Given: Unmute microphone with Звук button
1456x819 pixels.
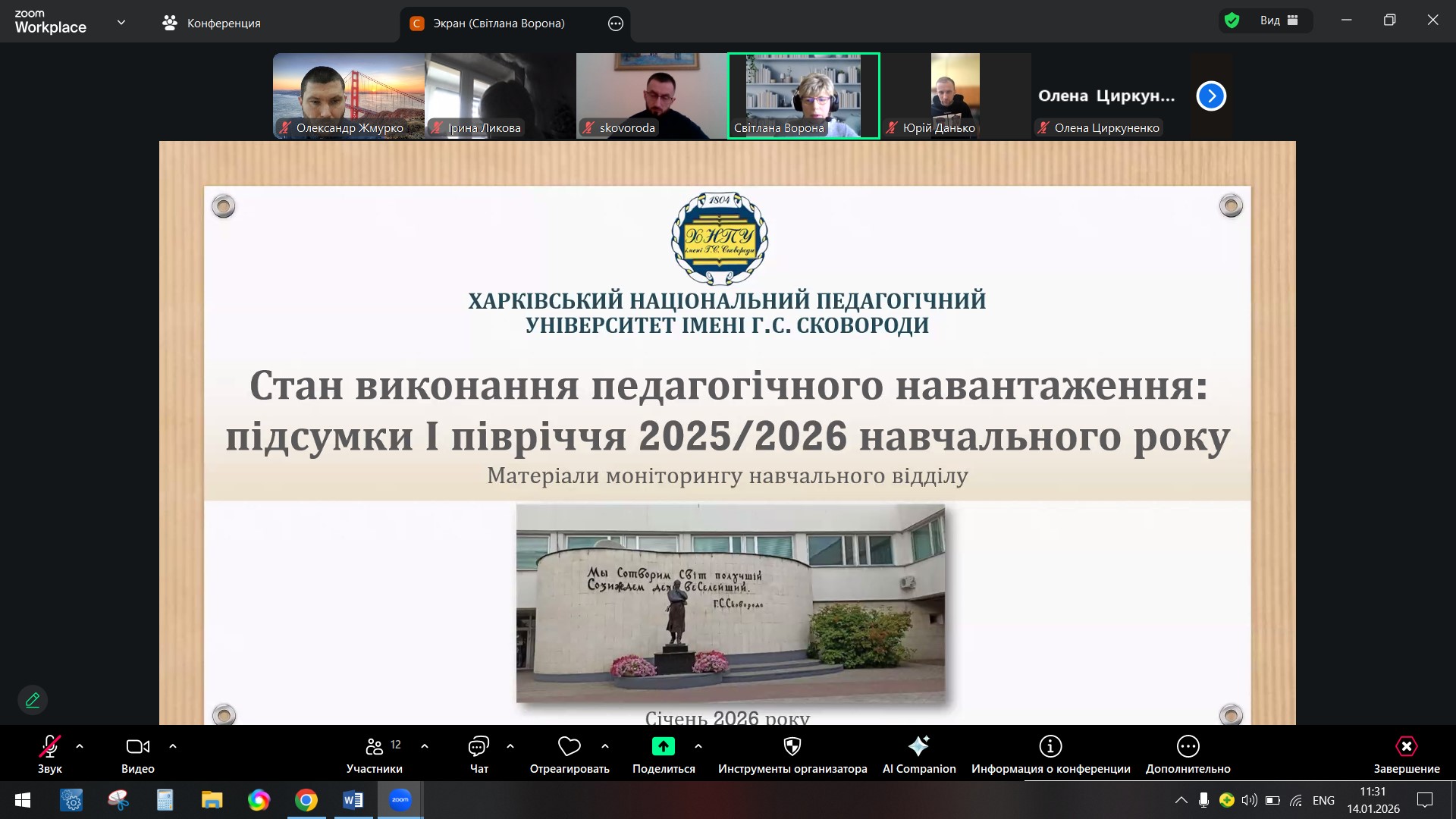Looking at the screenshot, I should (x=50, y=747).
